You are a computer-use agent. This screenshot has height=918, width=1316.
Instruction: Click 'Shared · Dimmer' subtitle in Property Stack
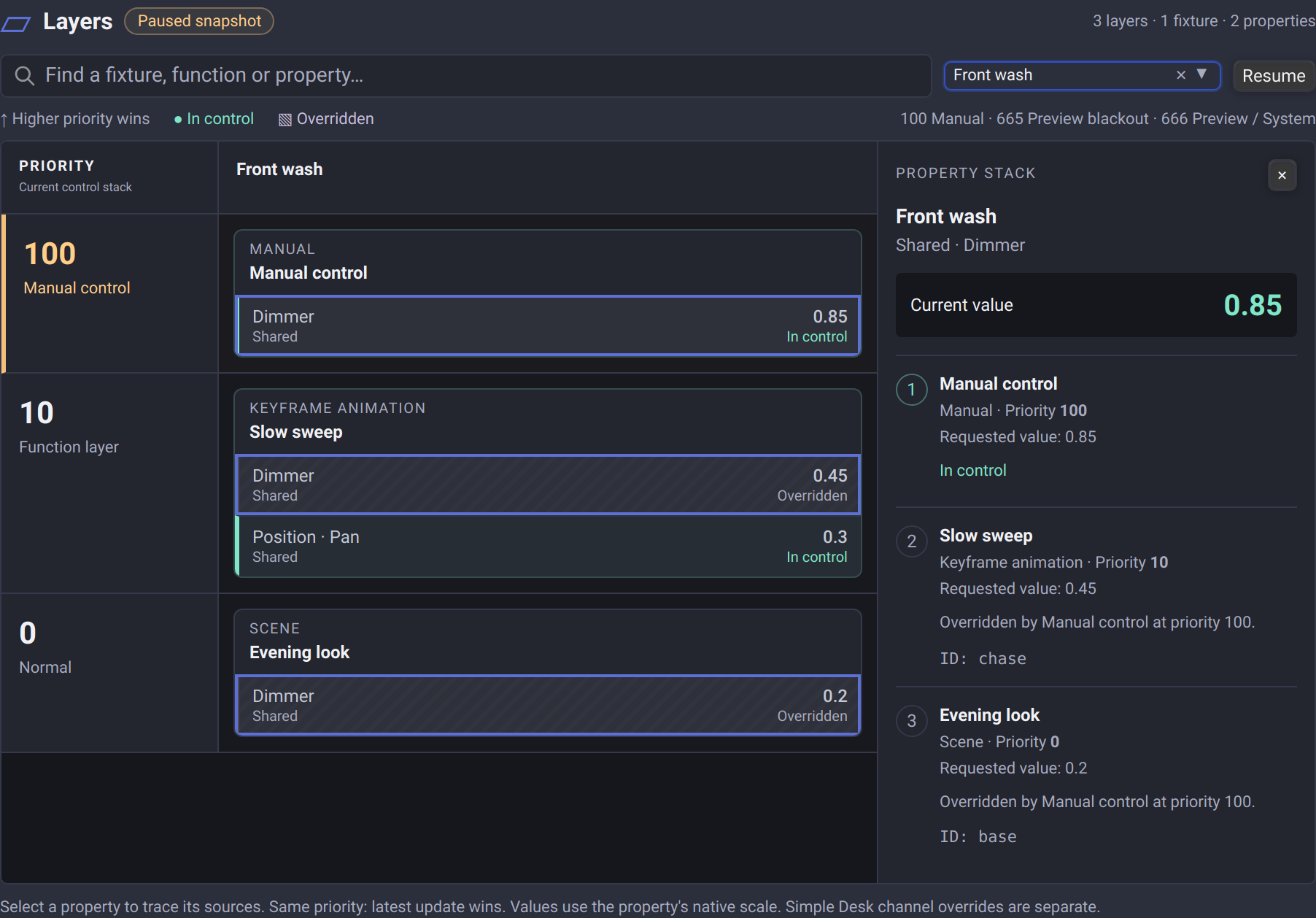(960, 245)
